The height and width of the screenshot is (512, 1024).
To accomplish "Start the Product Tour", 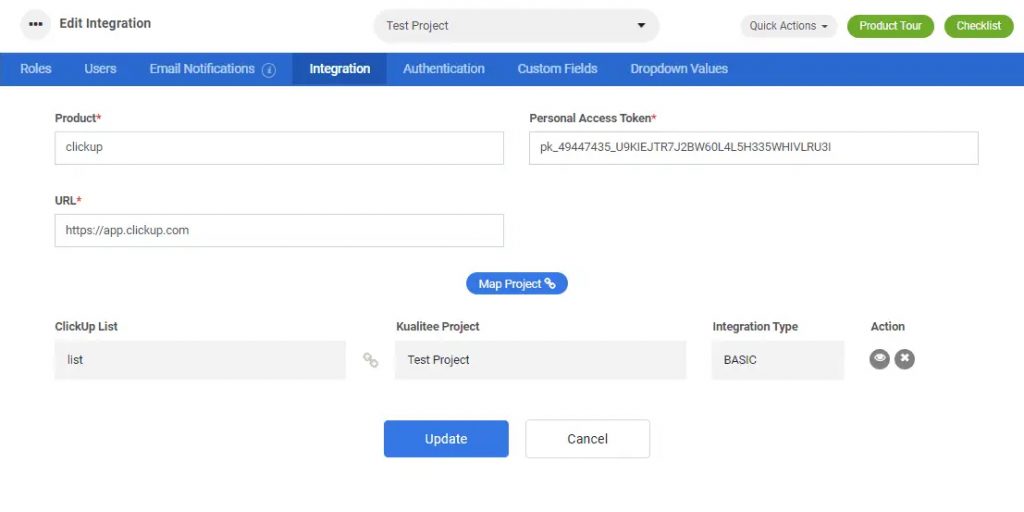I will click(x=890, y=26).
